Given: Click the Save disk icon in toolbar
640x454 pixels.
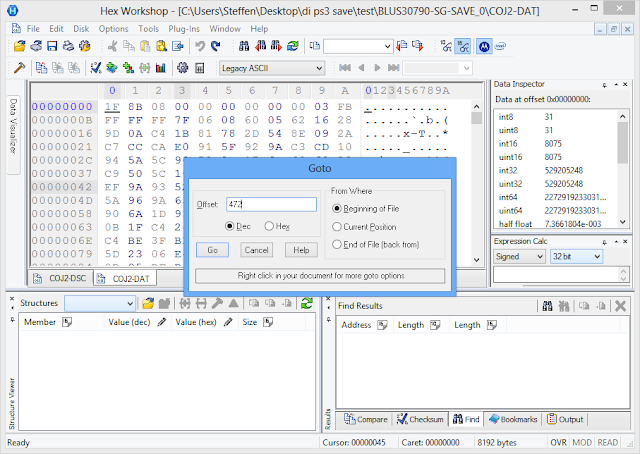Looking at the screenshot, I should pyautogui.click(x=51, y=46).
